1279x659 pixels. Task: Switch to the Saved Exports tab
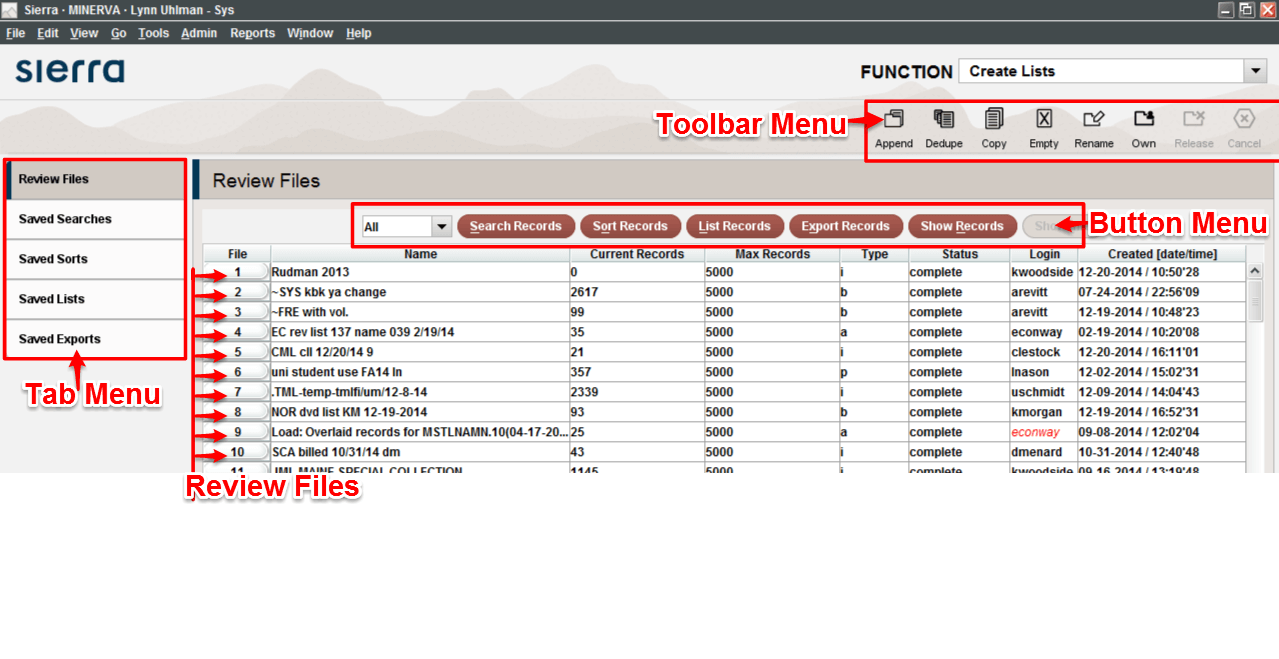(x=96, y=339)
